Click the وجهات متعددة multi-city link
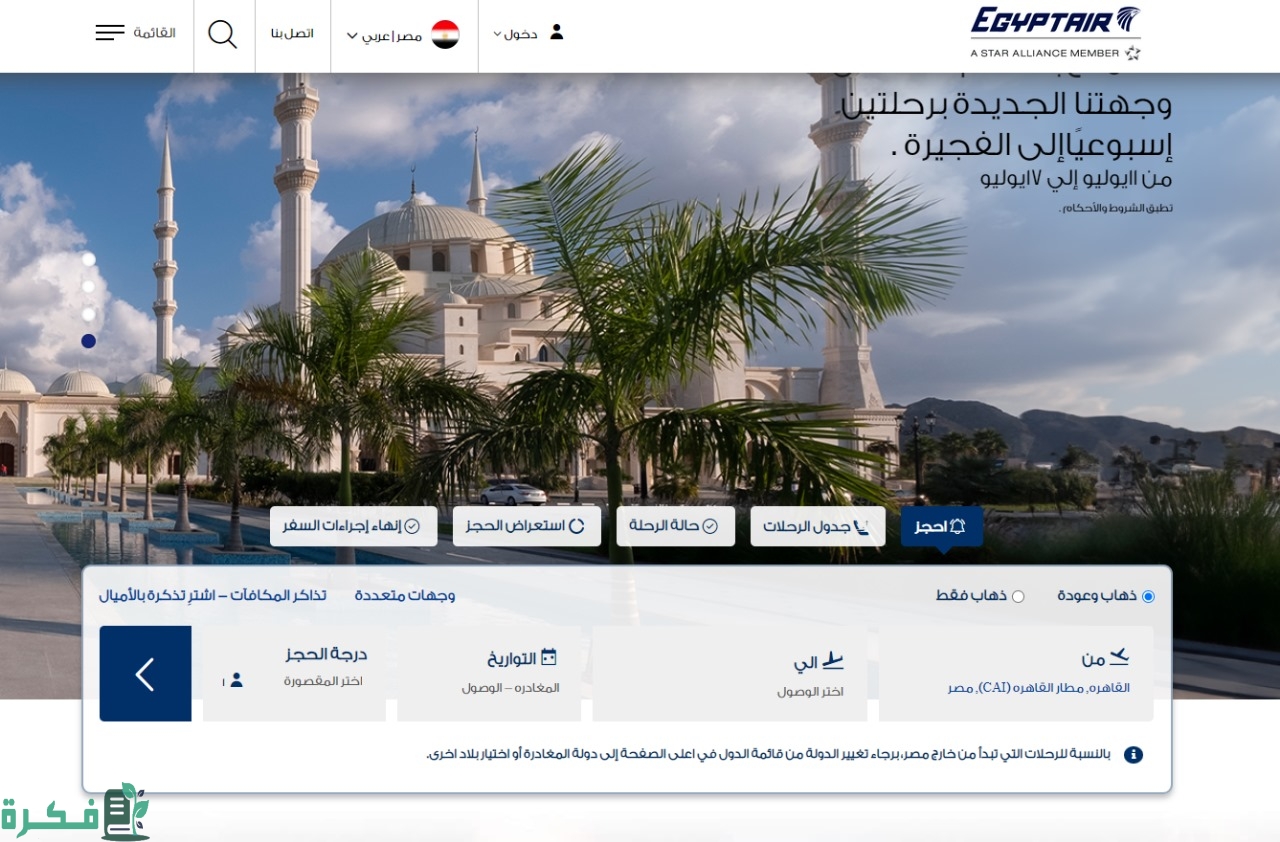1280x842 pixels. click(404, 595)
